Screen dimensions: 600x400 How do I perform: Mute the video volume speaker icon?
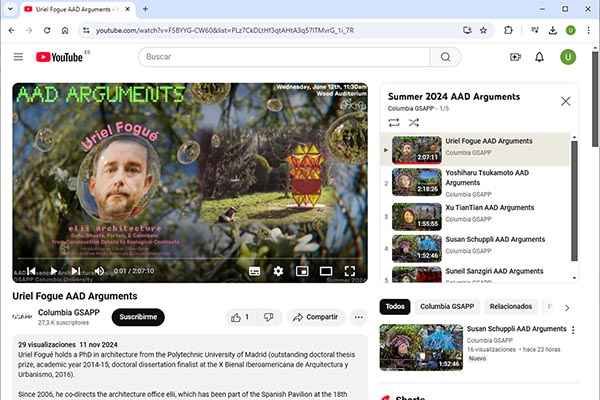99,271
